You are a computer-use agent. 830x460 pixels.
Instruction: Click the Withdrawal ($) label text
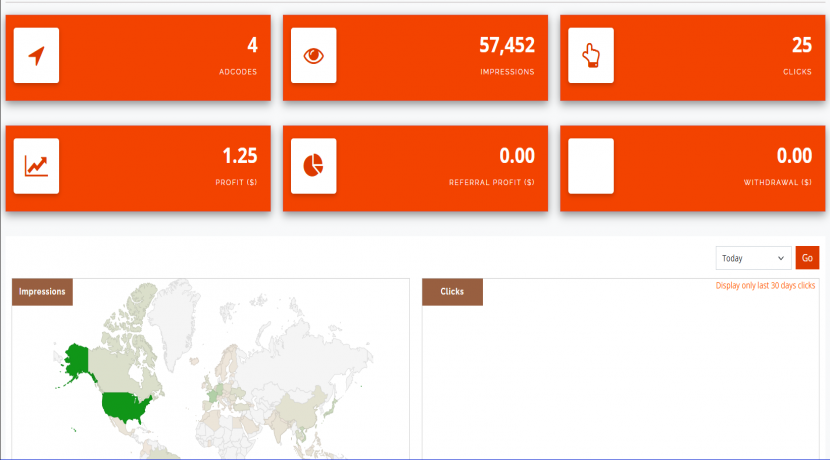778,183
